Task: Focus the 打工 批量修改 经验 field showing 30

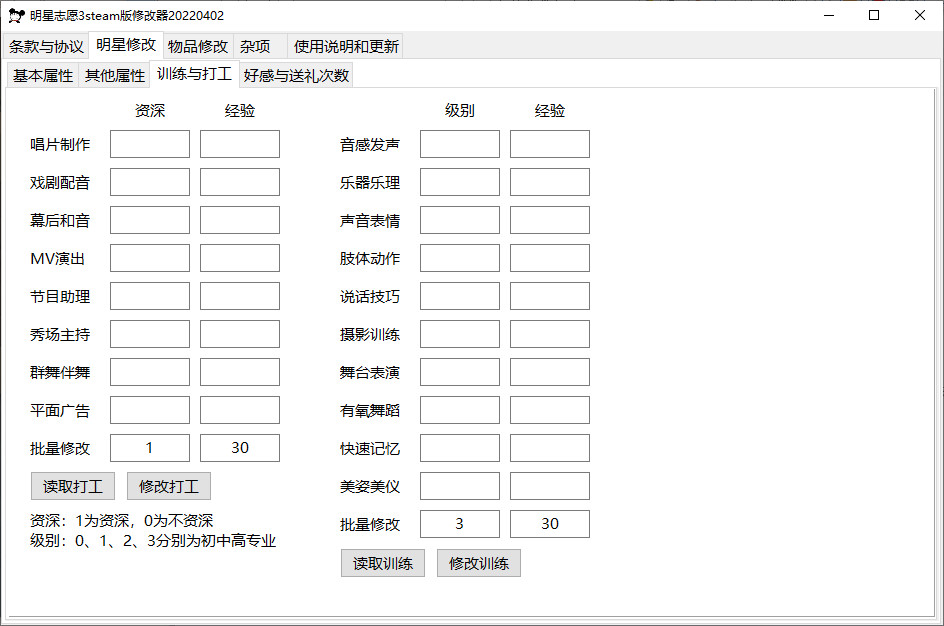Action: point(240,448)
